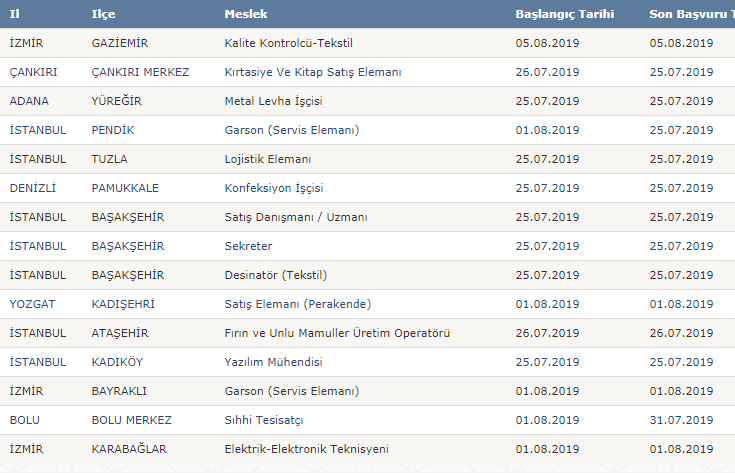Select Satış Elemanı (Perakende) listing

point(295,304)
